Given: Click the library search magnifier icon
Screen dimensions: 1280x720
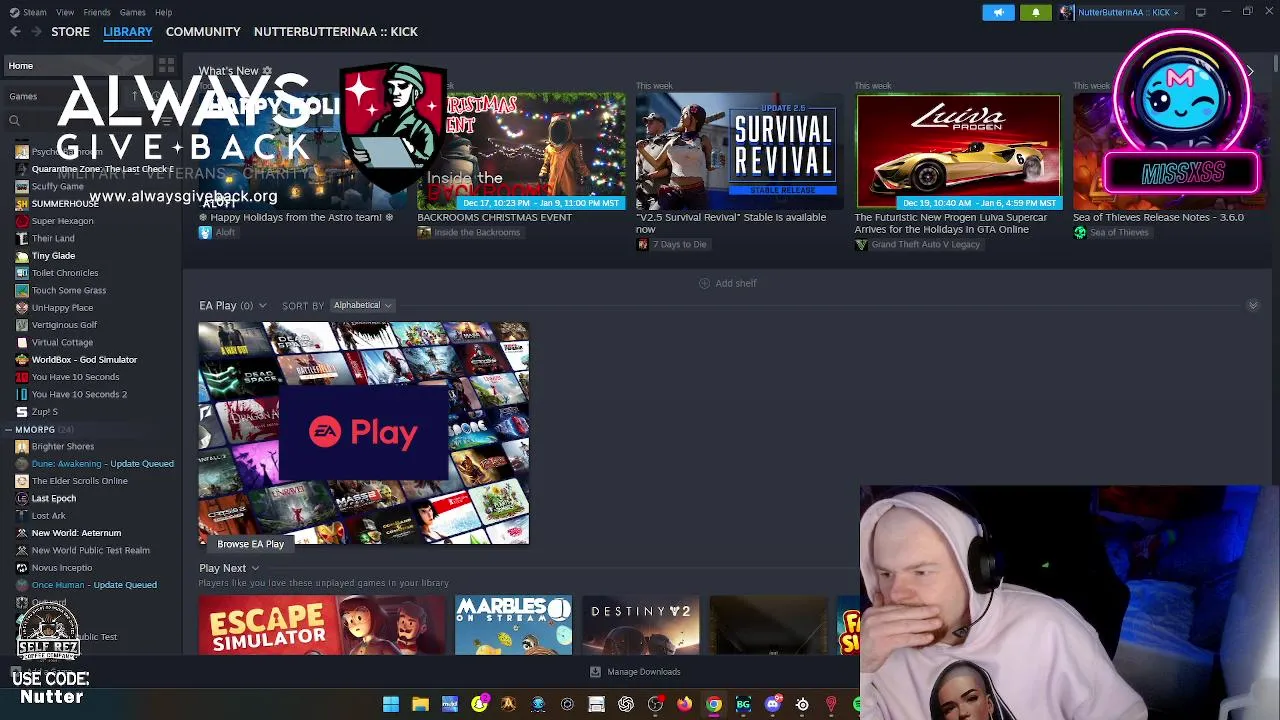Looking at the screenshot, I should click(x=14, y=121).
